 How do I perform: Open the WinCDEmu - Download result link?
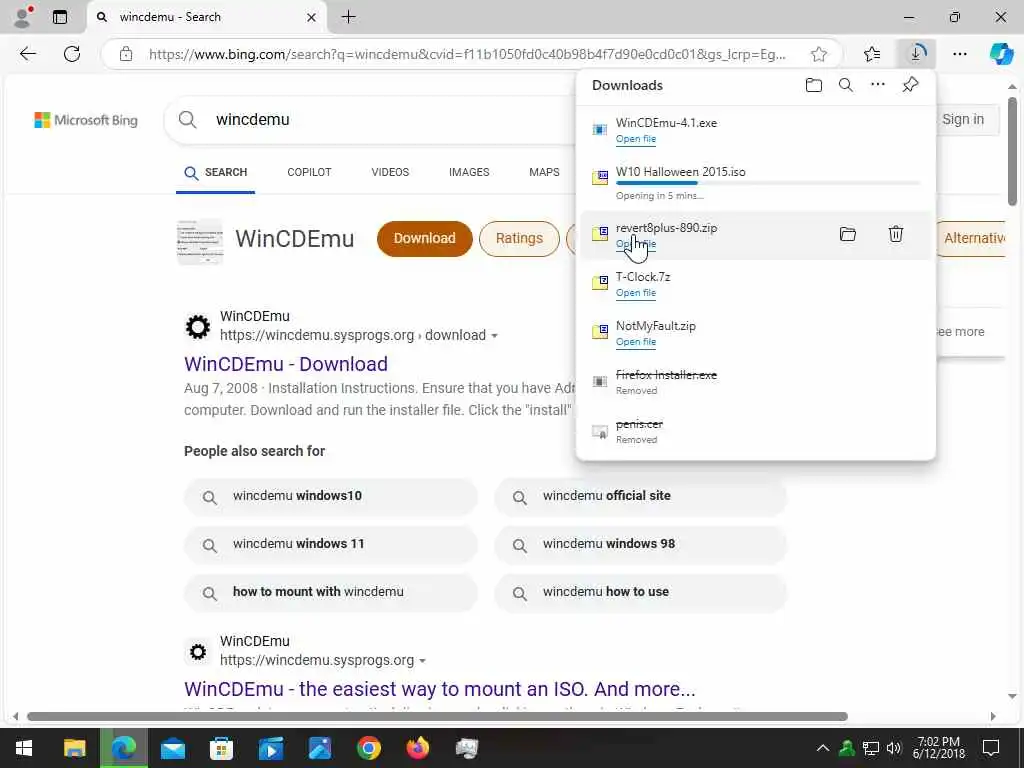pyautogui.click(x=286, y=364)
